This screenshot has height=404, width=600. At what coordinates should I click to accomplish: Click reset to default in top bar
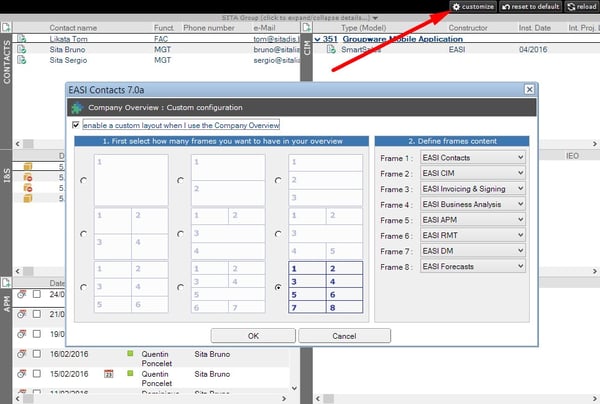528,7
